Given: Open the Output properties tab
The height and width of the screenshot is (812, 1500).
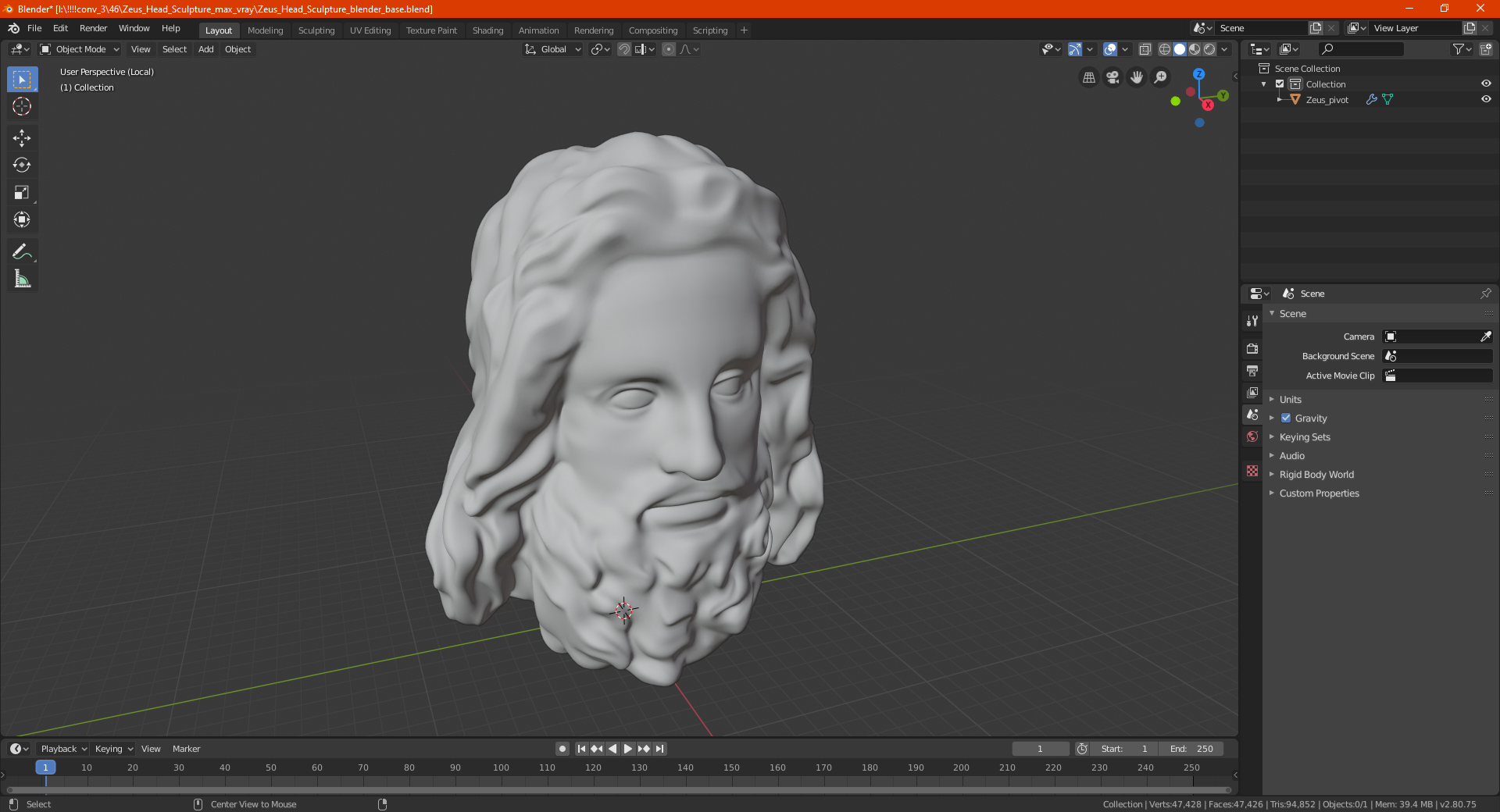Looking at the screenshot, I should coord(1252,370).
